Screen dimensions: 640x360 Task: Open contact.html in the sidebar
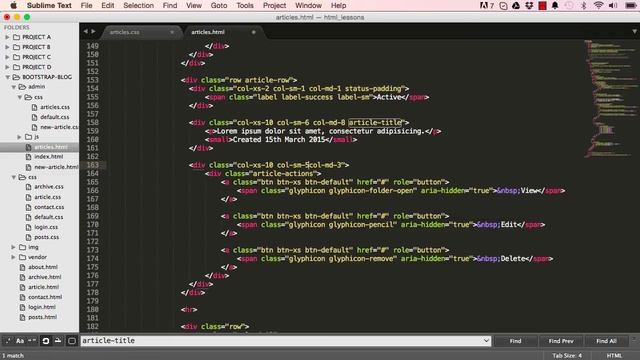[x=45, y=297]
